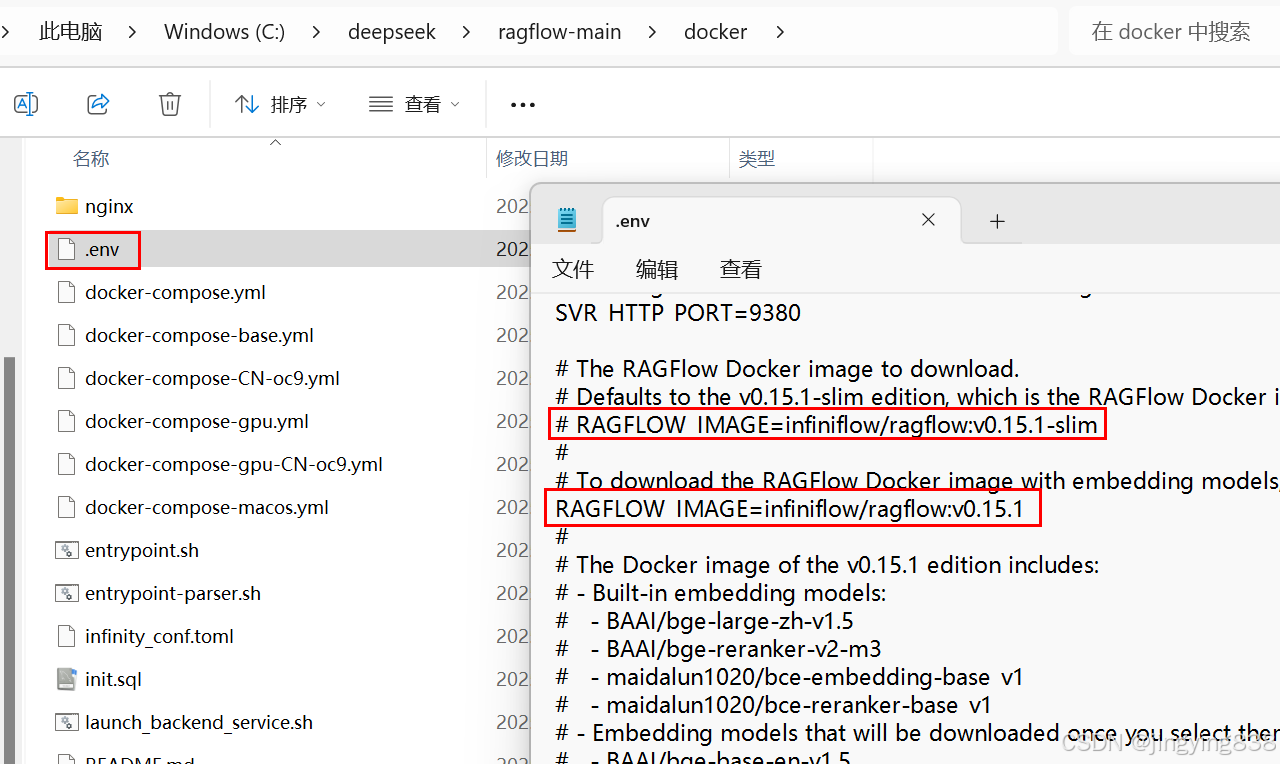Image resolution: width=1280 pixels, height=764 pixels.
Task: Select the init.sql file icon
Action: pos(66,679)
